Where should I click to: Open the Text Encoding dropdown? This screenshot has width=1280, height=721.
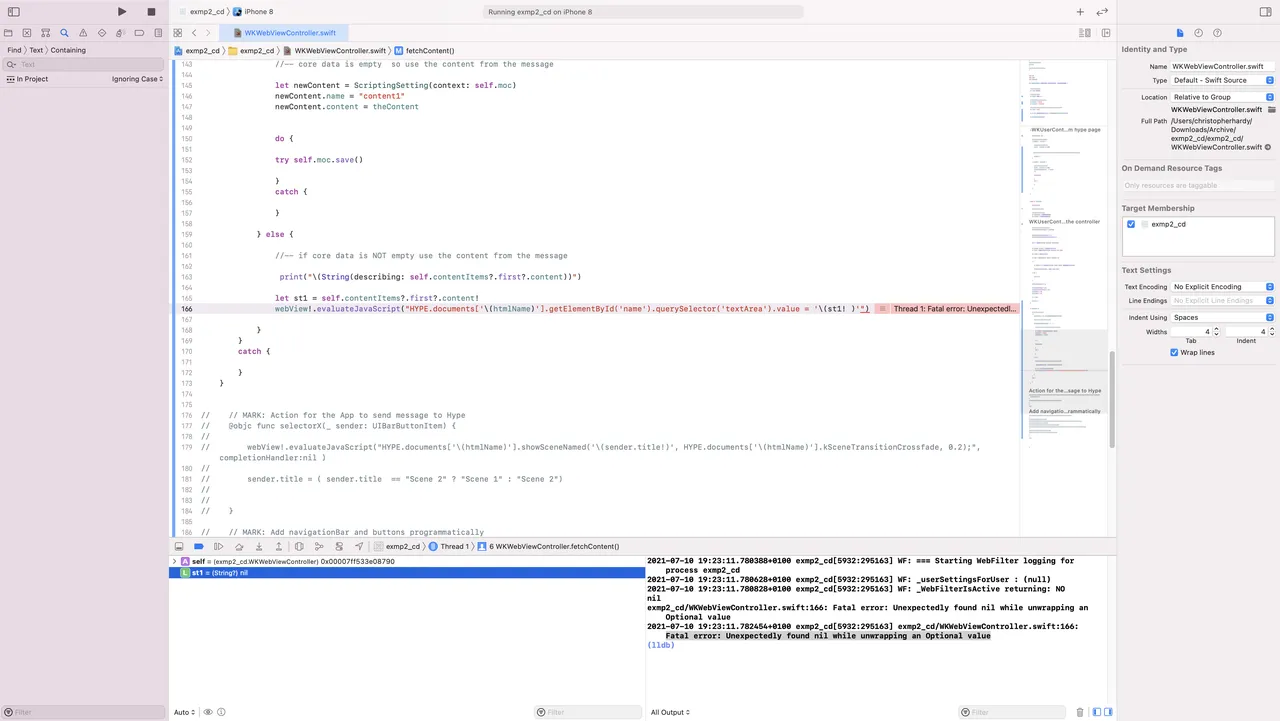(1223, 287)
